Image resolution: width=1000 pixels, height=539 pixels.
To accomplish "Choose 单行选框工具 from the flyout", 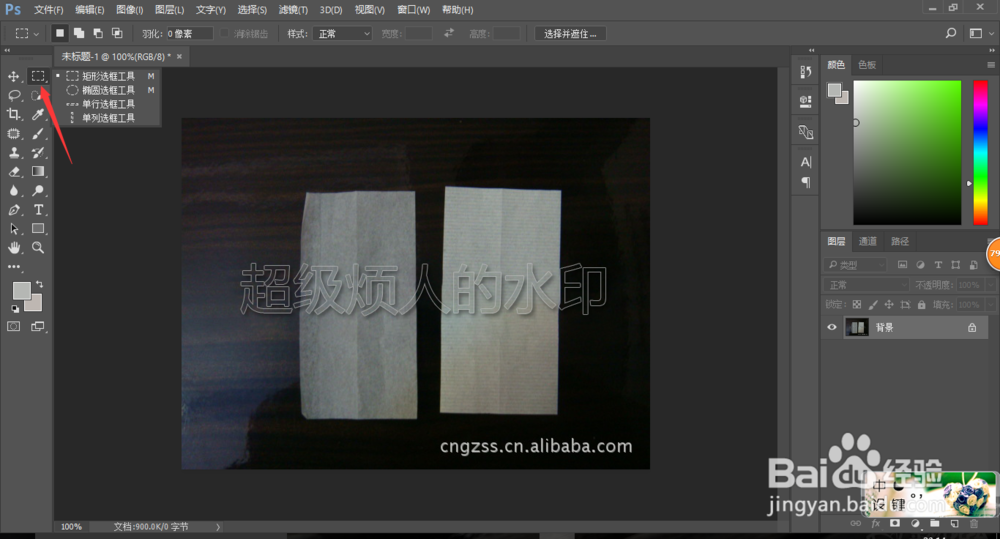I will 109,104.
